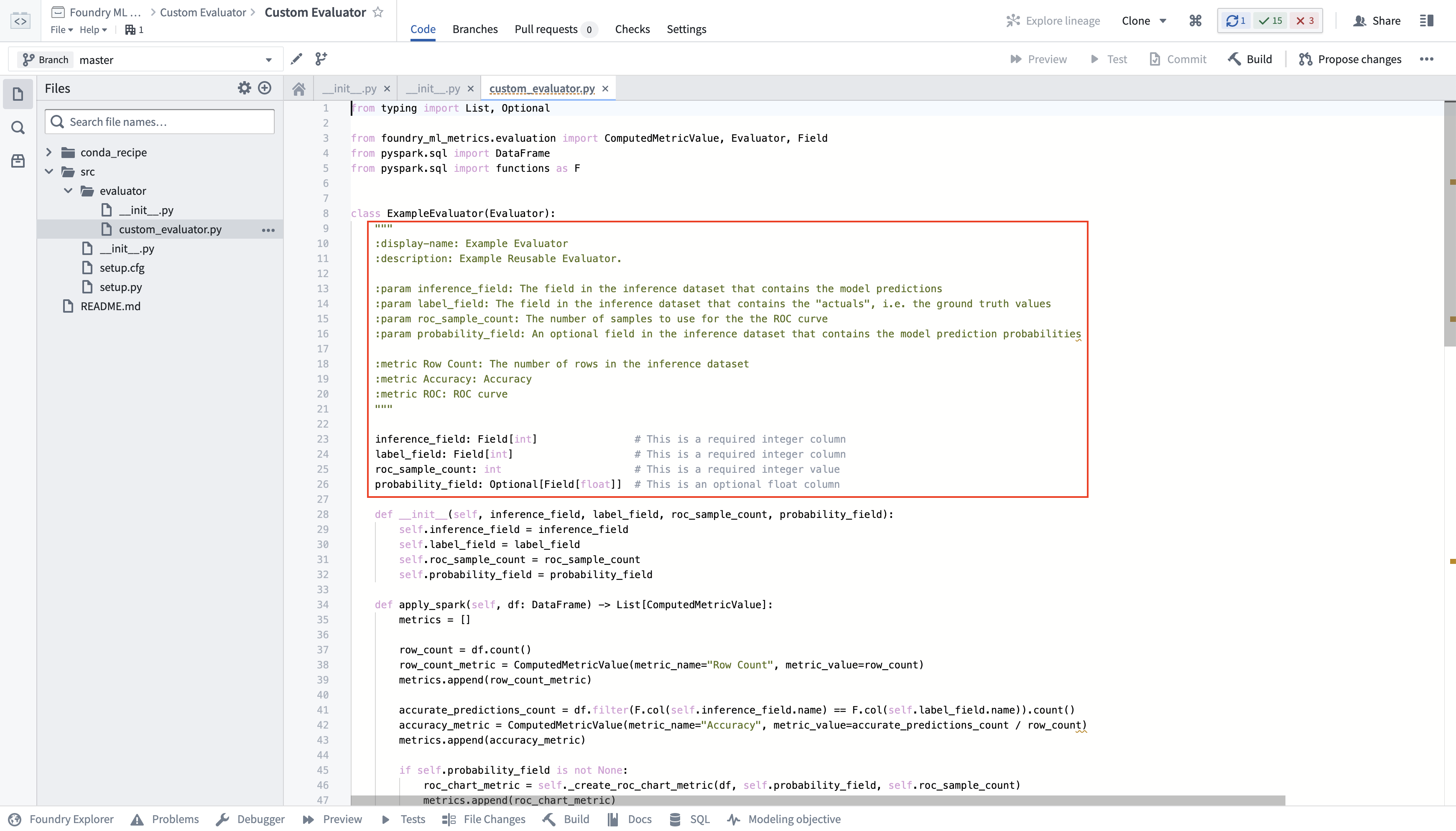1456x831 pixels.
Task: Open the Modeling objective panel
Action: coord(784,819)
